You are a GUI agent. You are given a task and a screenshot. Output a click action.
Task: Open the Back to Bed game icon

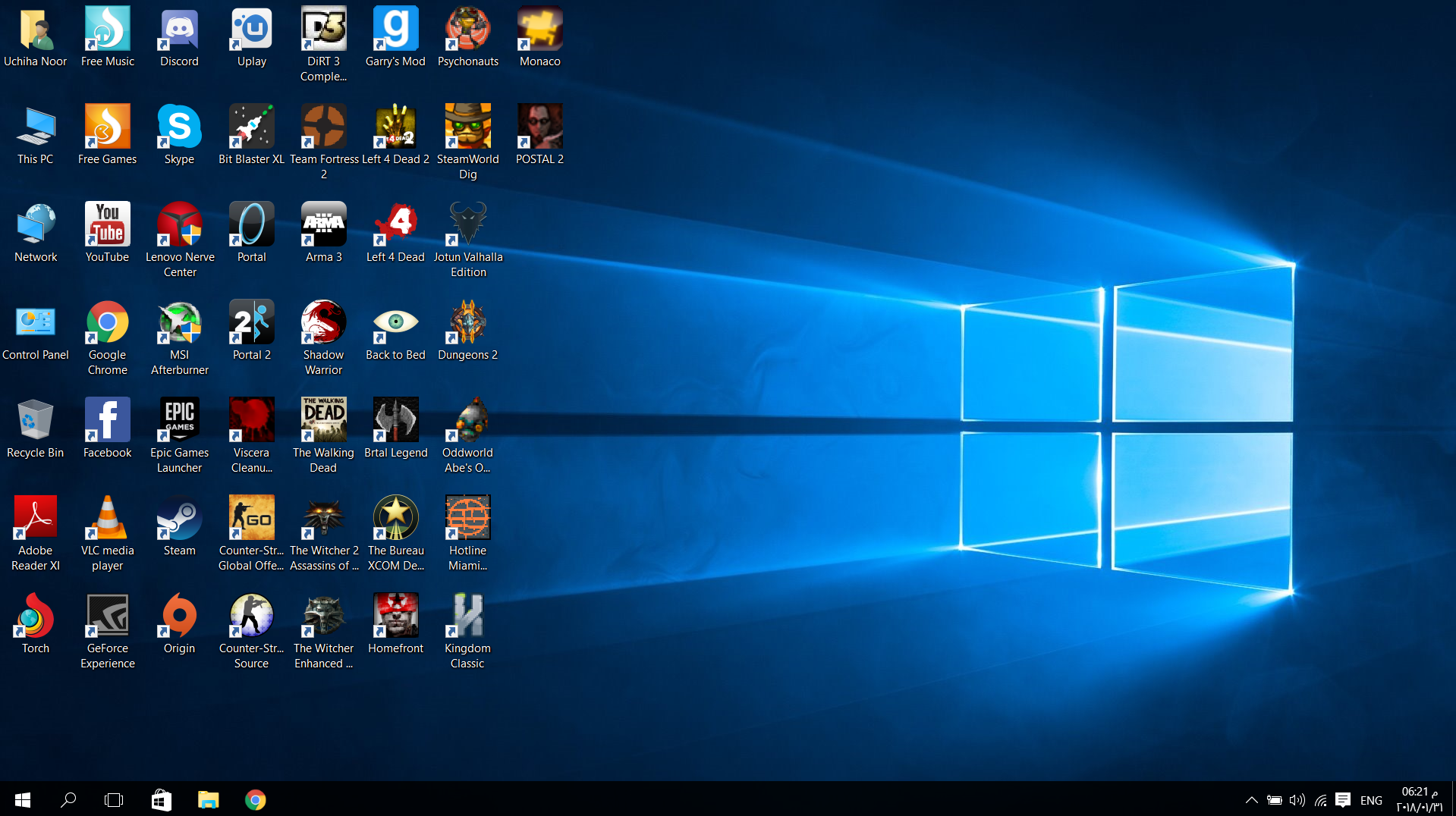click(396, 322)
